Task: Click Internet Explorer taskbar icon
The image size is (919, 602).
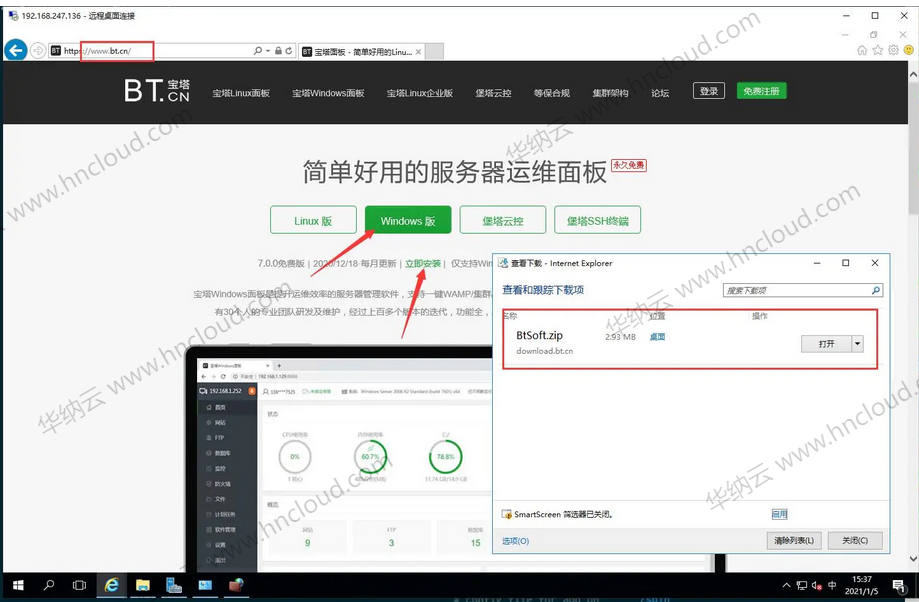Action: (x=111, y=585)
